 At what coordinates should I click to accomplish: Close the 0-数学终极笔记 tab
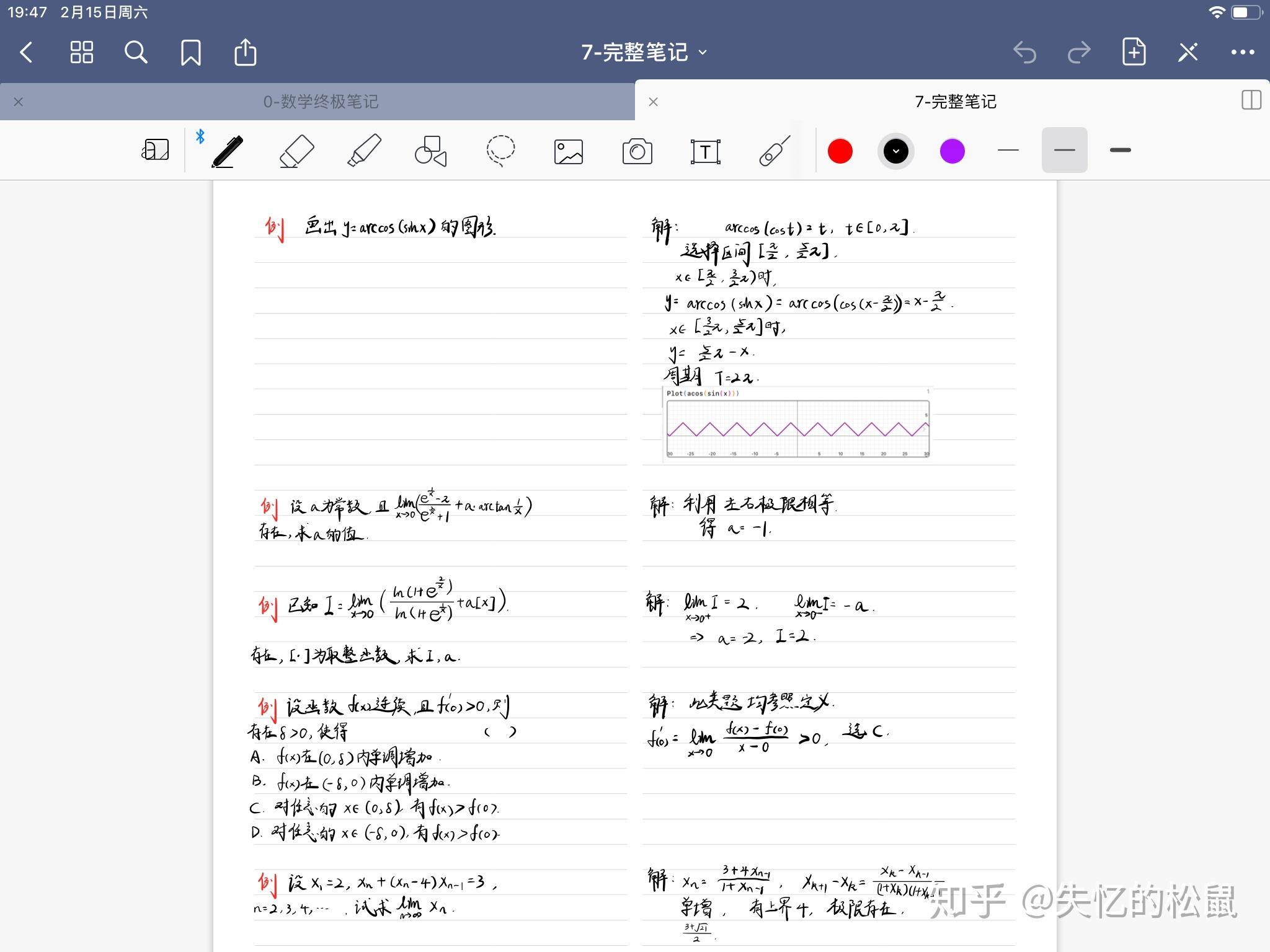pos(19,102)
